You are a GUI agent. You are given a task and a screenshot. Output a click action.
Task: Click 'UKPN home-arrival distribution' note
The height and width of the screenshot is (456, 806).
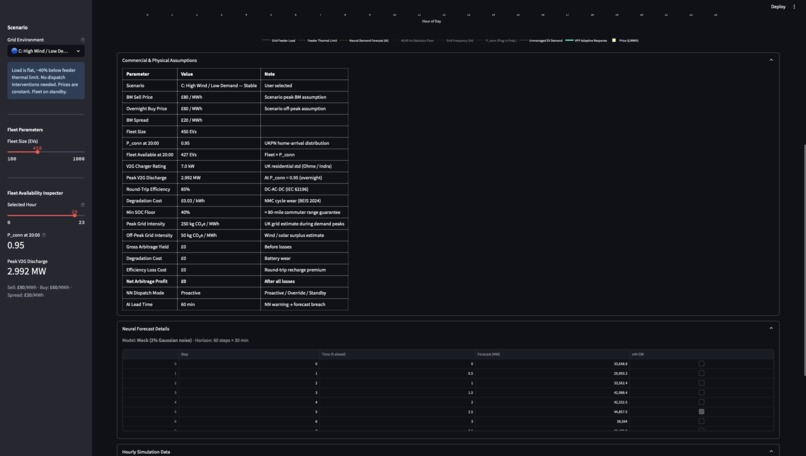[297, 143]
